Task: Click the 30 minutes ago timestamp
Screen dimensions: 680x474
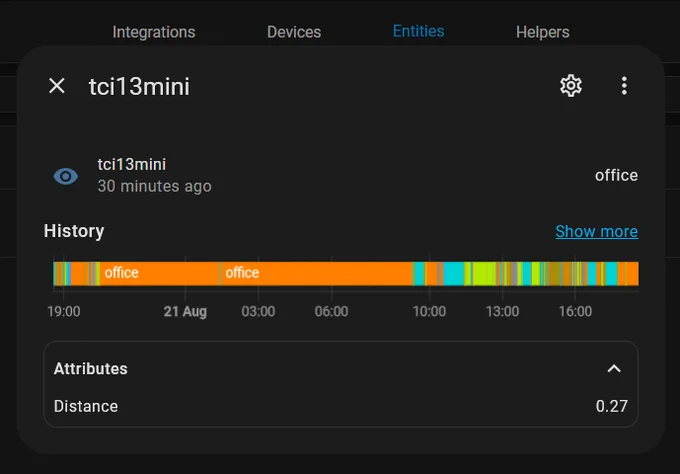Action: (x=154, y=186)
